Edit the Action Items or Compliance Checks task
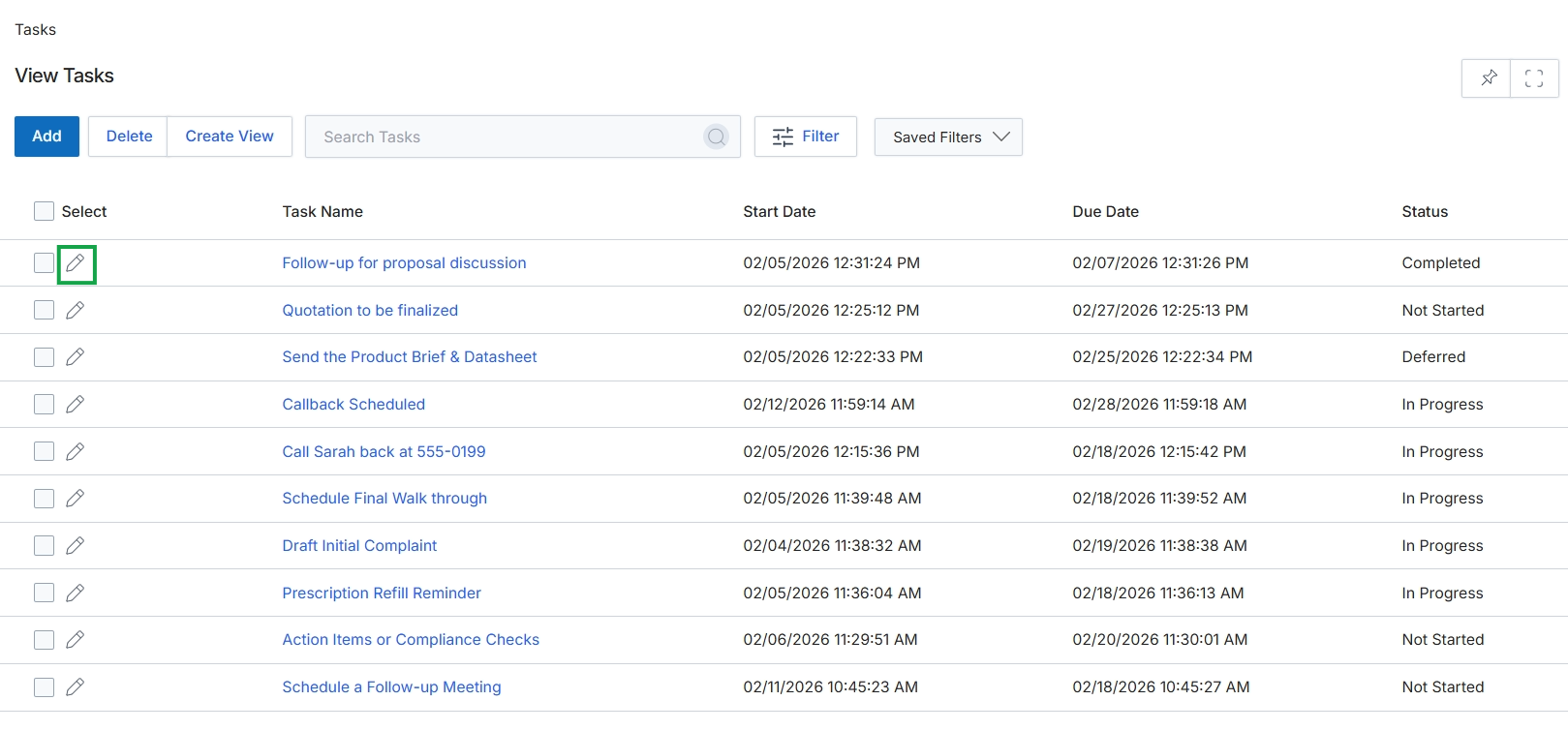Screen dimensions: 1568x731 (x=76, y=640)
